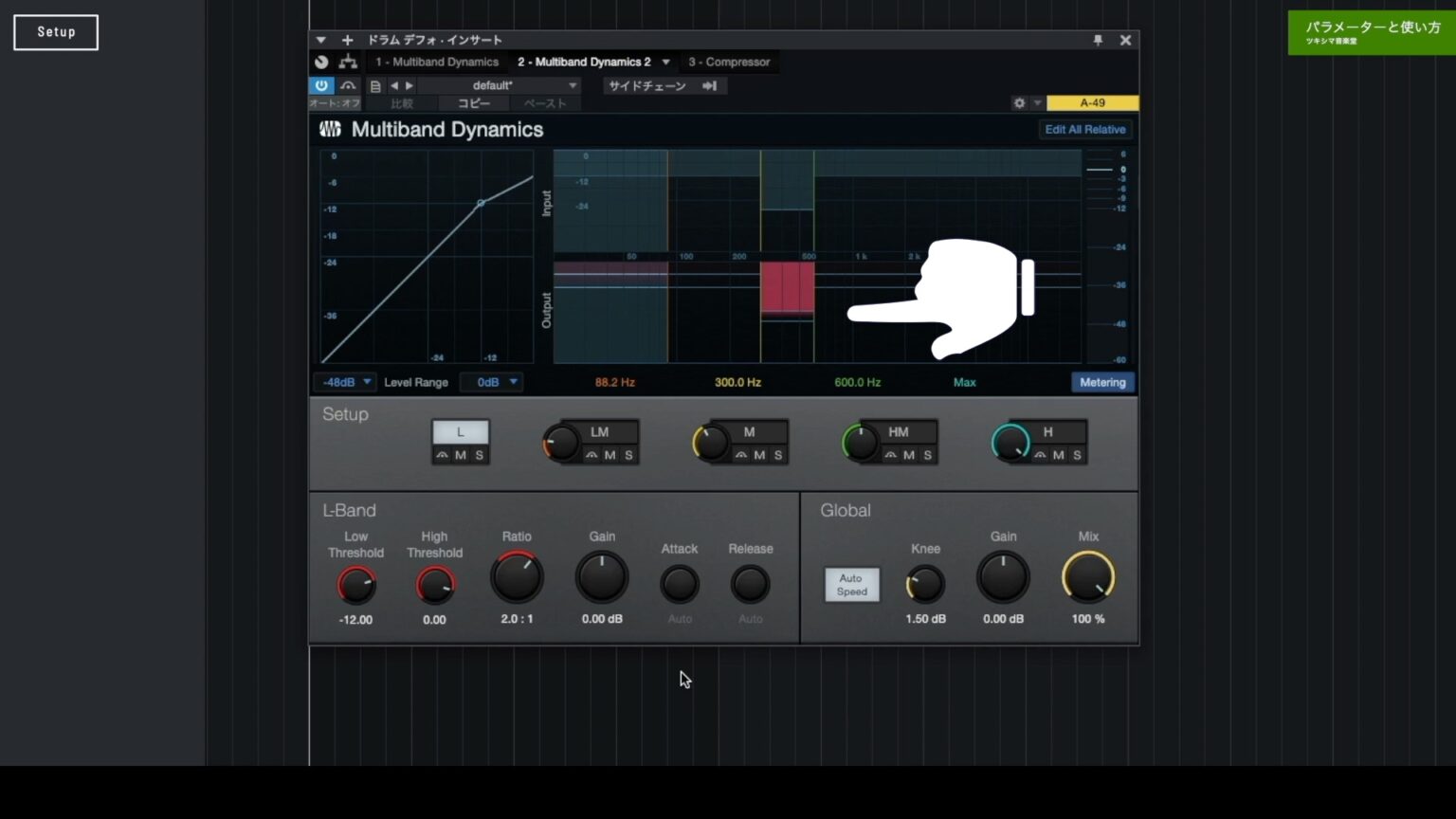Enable the Auto Speed button in Global section

(x=850, y=584)
